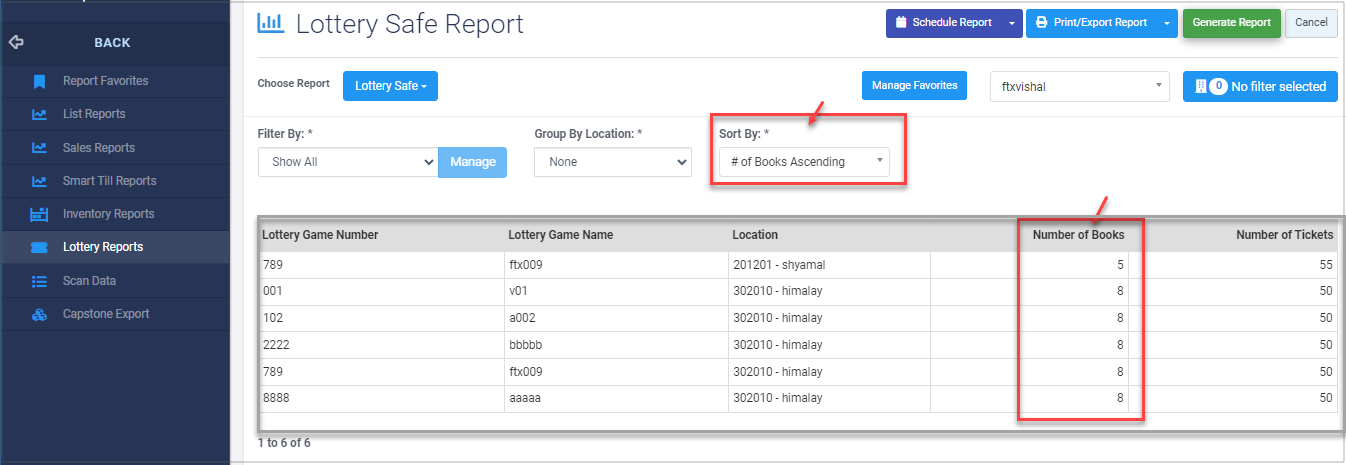Screen dimensions: 1346x465
Task: Open the No filter selected button
Action: (1259, 87)
